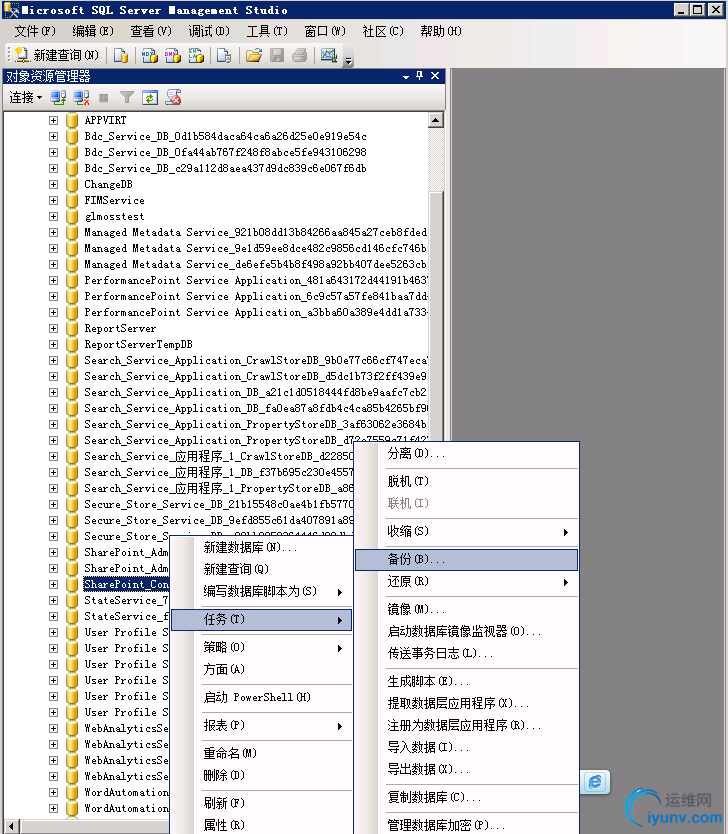Image resolution: width=728 pixels, height=834 pixels.
Task: Expand the glmosstest database node
Action: 53,216
